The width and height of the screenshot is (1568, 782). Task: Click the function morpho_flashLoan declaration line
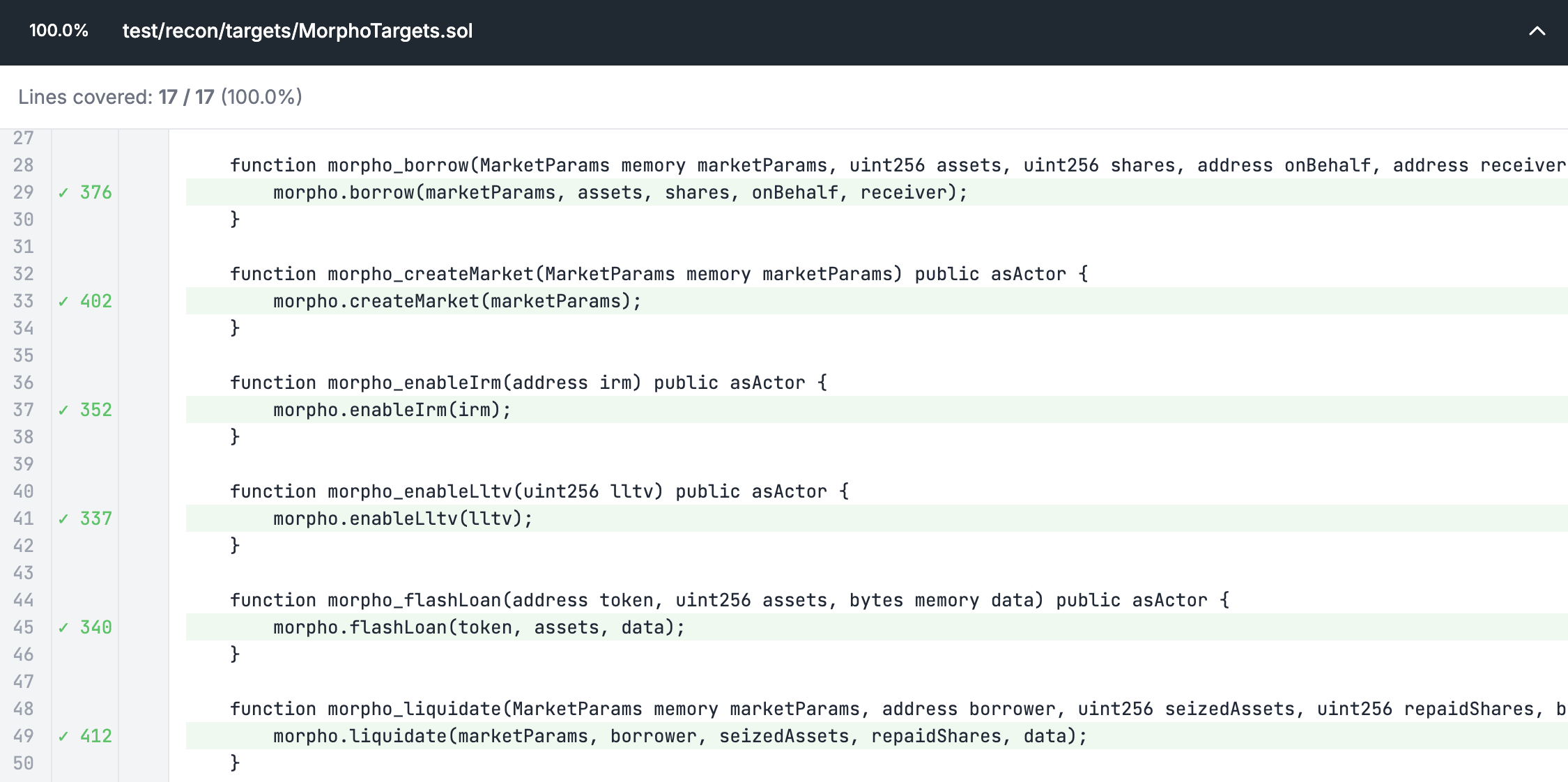[730, 600]
